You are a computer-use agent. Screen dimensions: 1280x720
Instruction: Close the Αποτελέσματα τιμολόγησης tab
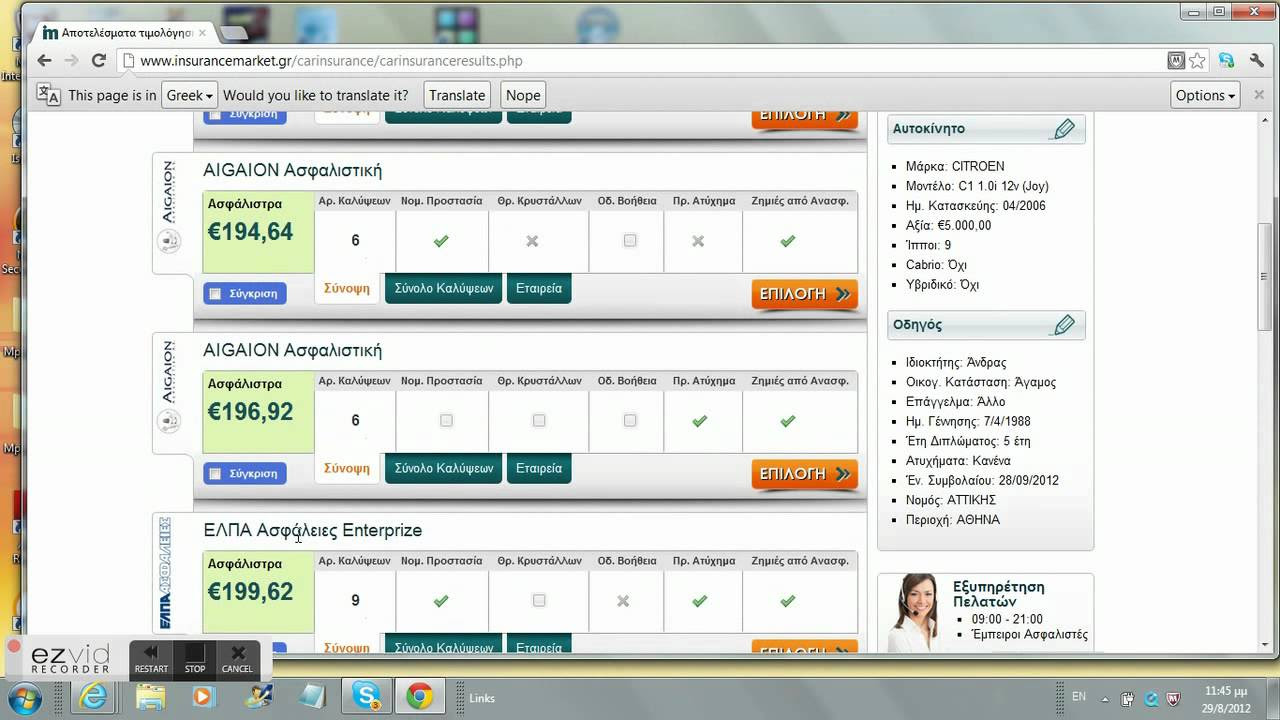201,33
